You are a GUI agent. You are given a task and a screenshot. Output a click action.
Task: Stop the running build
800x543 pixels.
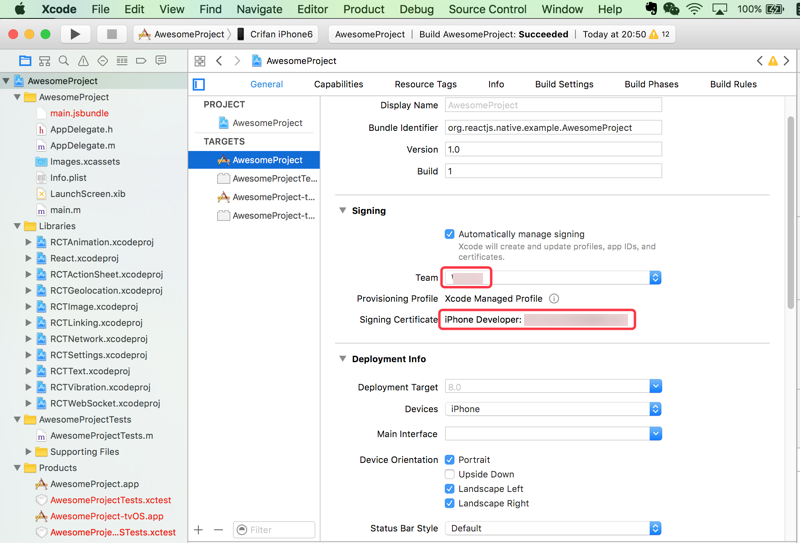click(x=112, y=34)
